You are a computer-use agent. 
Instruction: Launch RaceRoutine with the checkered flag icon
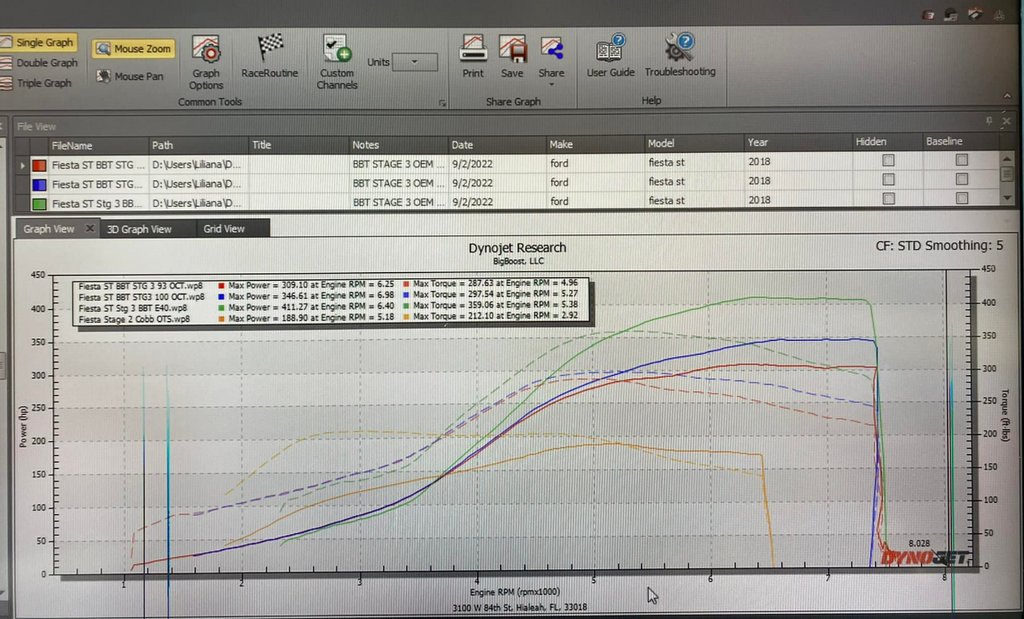pyautogui.click(x=270, y=57)
